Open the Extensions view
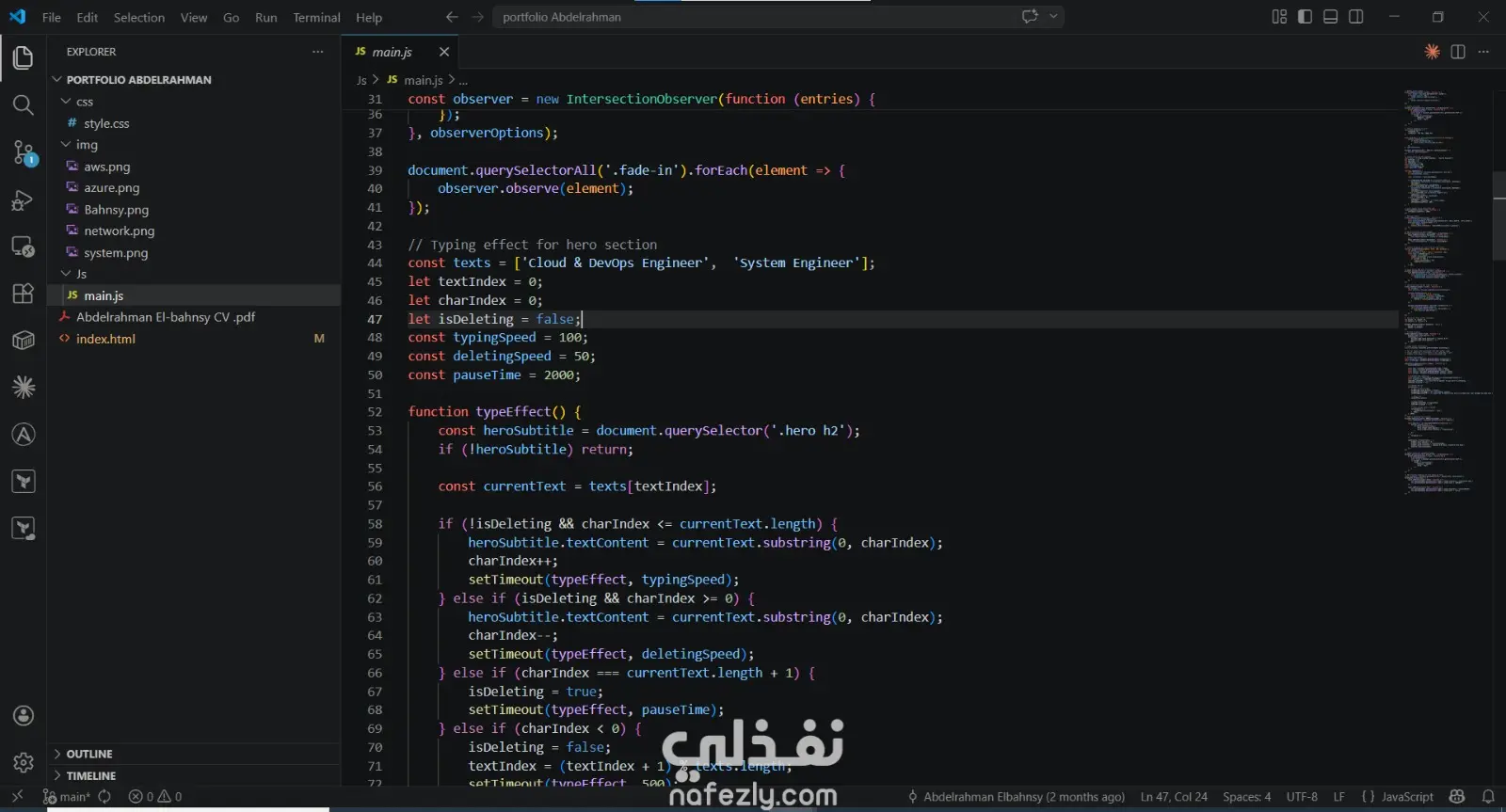This screenshot has width=1506, height=812. (24, 294)
